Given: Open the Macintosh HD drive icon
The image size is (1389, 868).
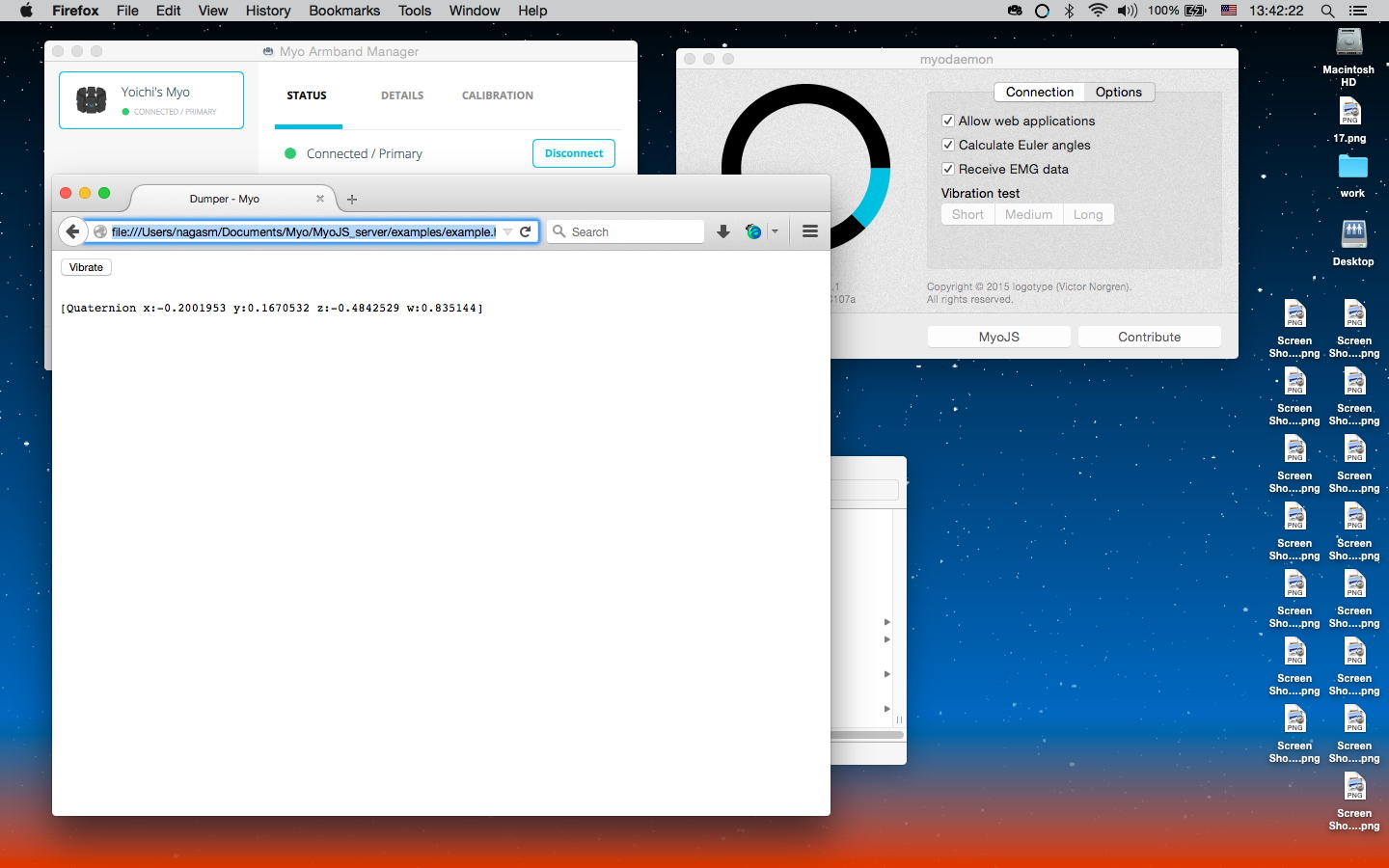Looking at the screenshot, I should point(1348,43).
